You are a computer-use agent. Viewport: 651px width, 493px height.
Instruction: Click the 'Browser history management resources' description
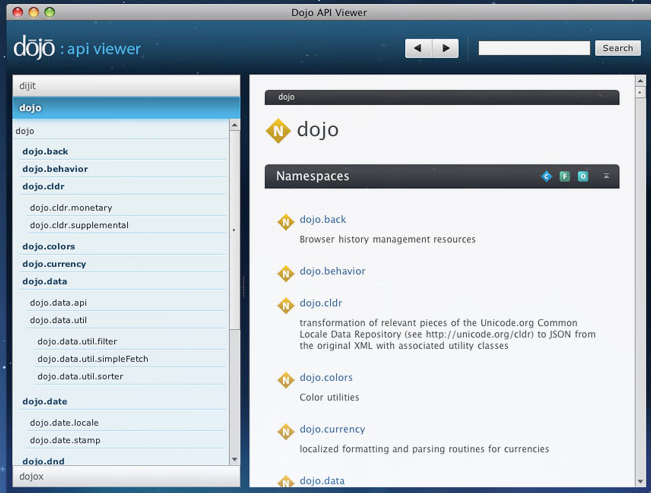tap(387, 239)
